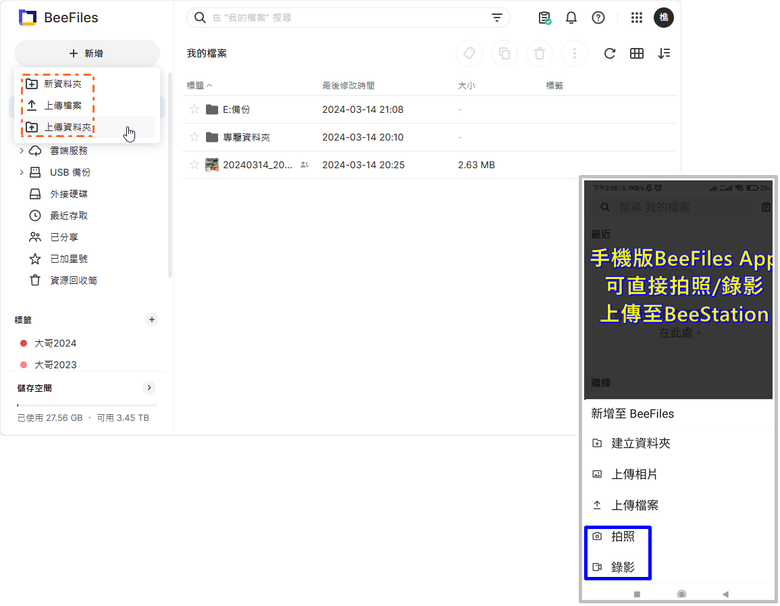Sort by 大小 column header
This screenshot has width=780, height=606.
[466, 86]
